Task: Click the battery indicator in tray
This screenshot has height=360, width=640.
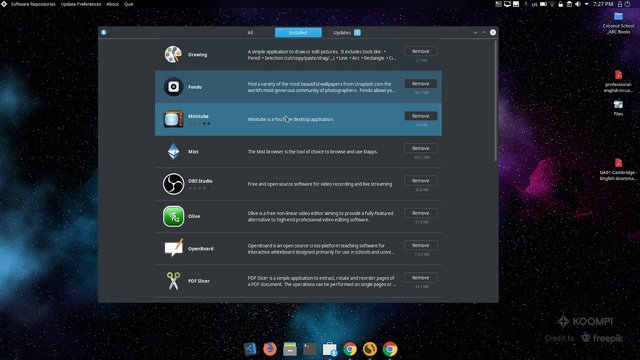Action: (x=543, y=4)
